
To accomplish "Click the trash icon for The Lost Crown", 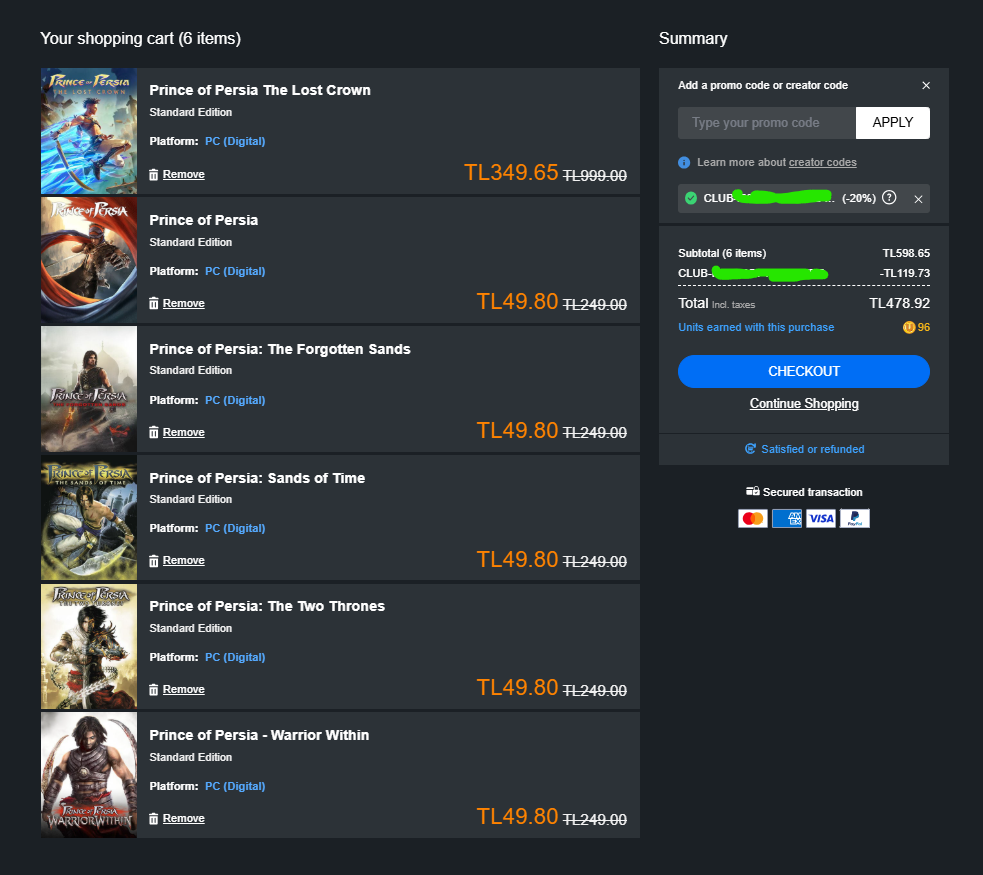I will 154,175.
